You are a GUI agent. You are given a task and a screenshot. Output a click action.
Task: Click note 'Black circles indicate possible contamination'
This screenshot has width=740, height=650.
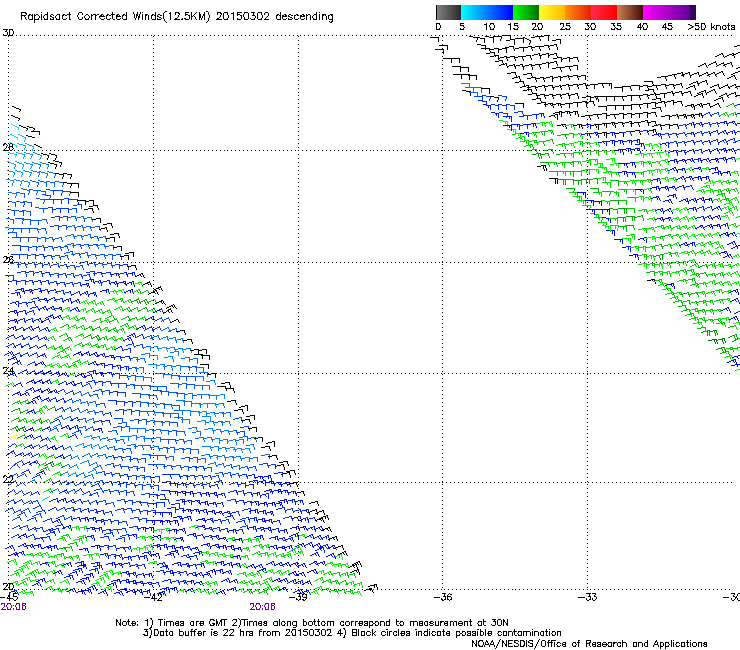(x=456, y=633)
